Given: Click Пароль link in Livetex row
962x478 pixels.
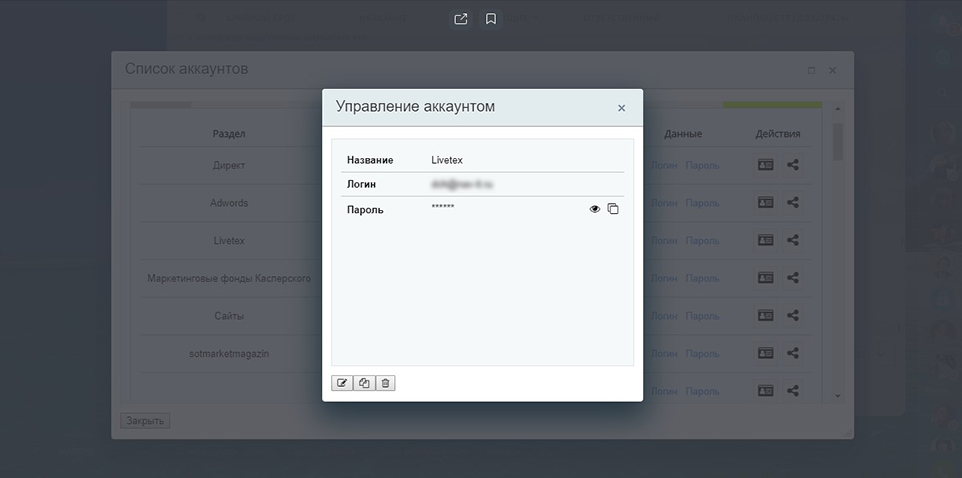Looking at the screenshot, I should [x=702, y=241].
